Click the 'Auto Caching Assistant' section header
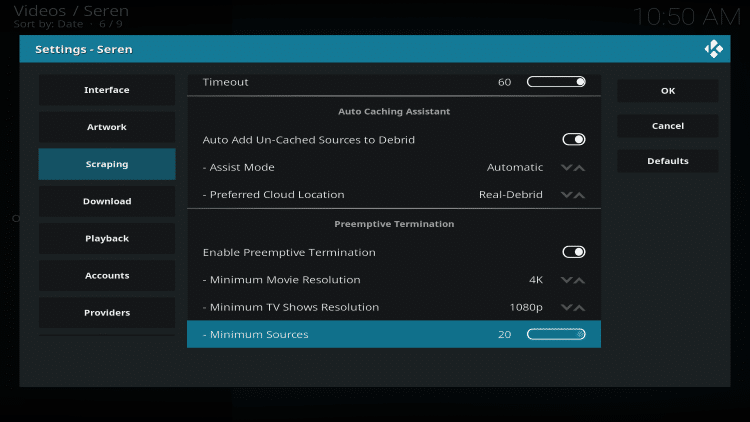The image size is (750, 422). [x=394, y=111]
